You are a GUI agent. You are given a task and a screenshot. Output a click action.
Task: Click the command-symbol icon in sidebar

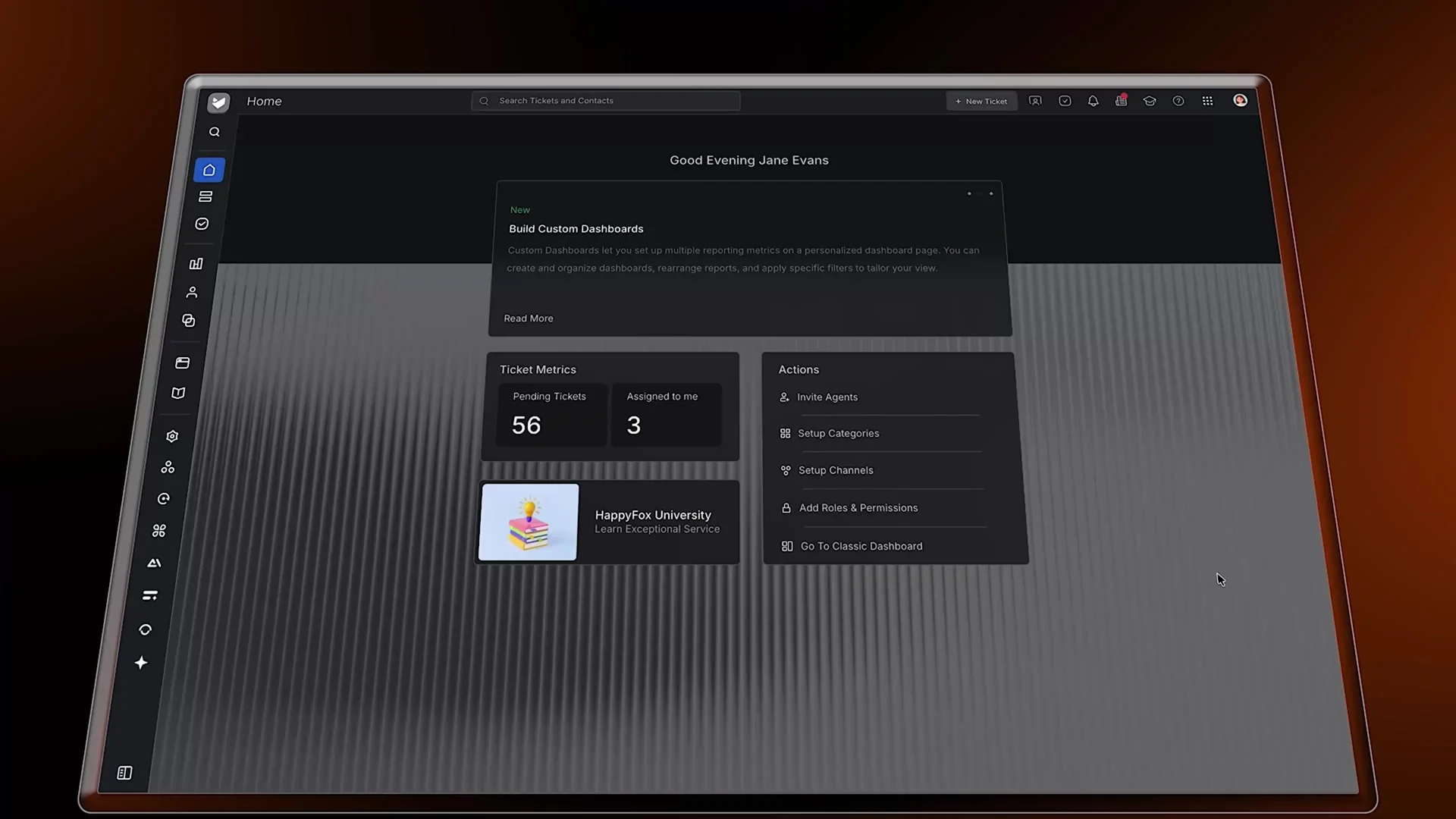coord(159,531)
